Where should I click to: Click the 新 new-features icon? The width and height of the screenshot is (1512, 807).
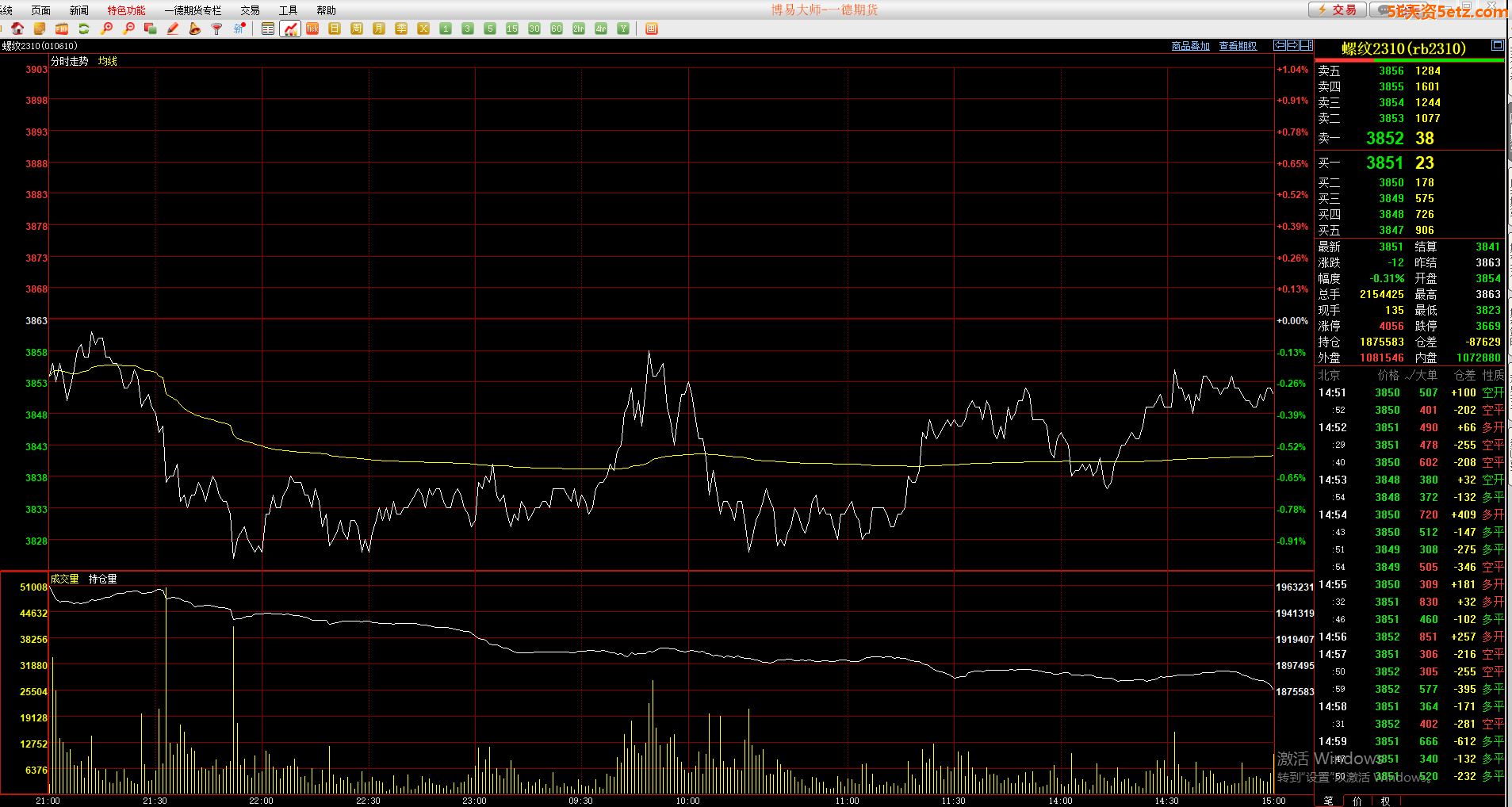pyautogui.click(x=239, y=29)
